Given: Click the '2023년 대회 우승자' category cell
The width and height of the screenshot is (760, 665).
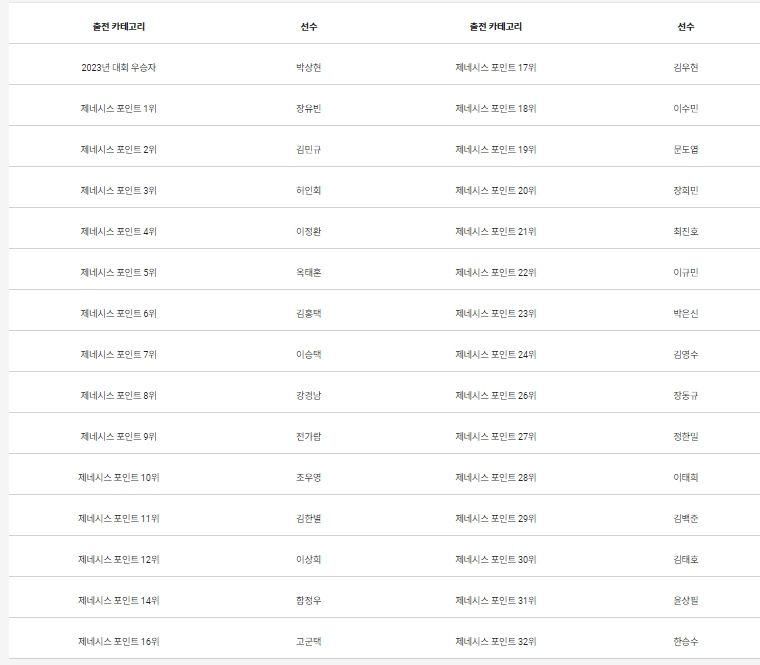Looking at the screenshot, I should 119,67.
